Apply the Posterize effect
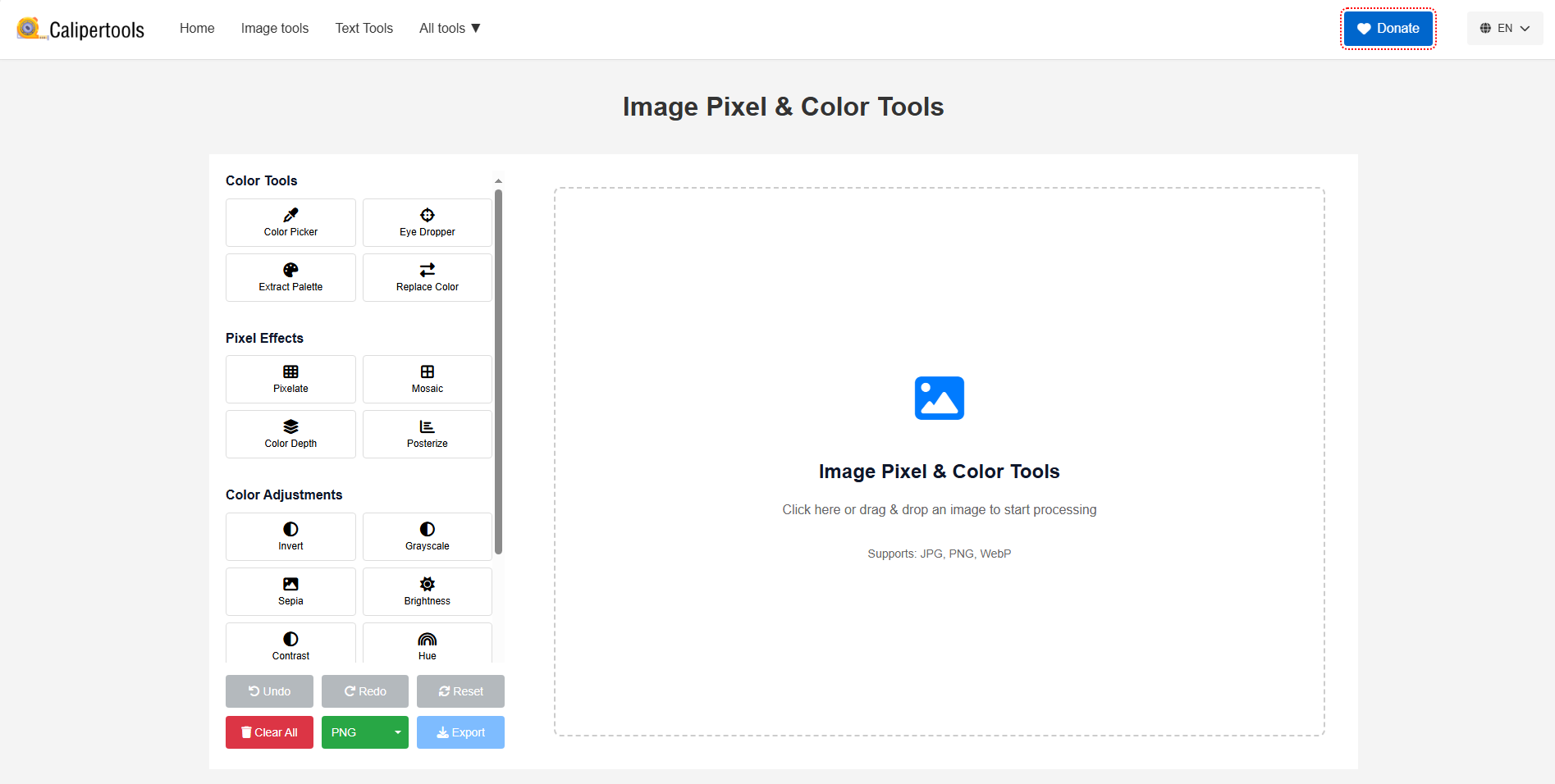Screen dimensions: 1555x784 coord(427,434)
